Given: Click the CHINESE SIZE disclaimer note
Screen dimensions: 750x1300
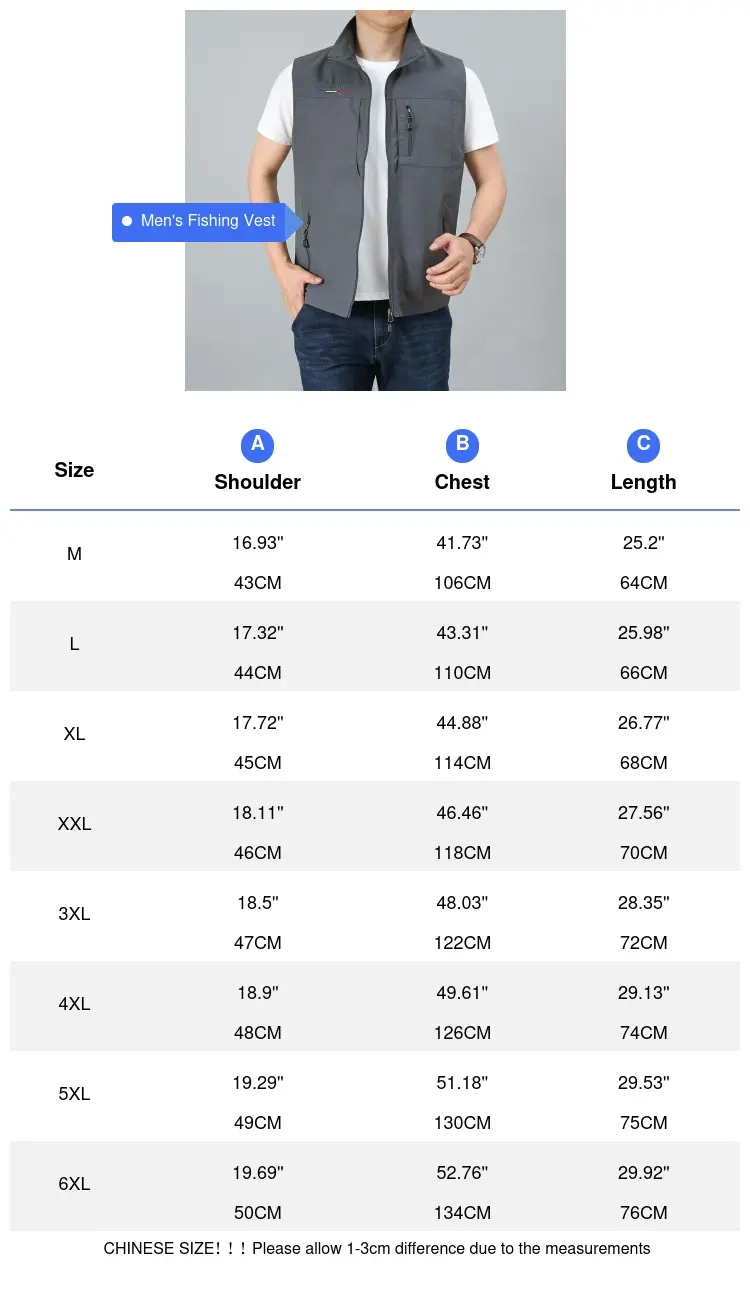Looking at the screenshot, I should 377,1249.
